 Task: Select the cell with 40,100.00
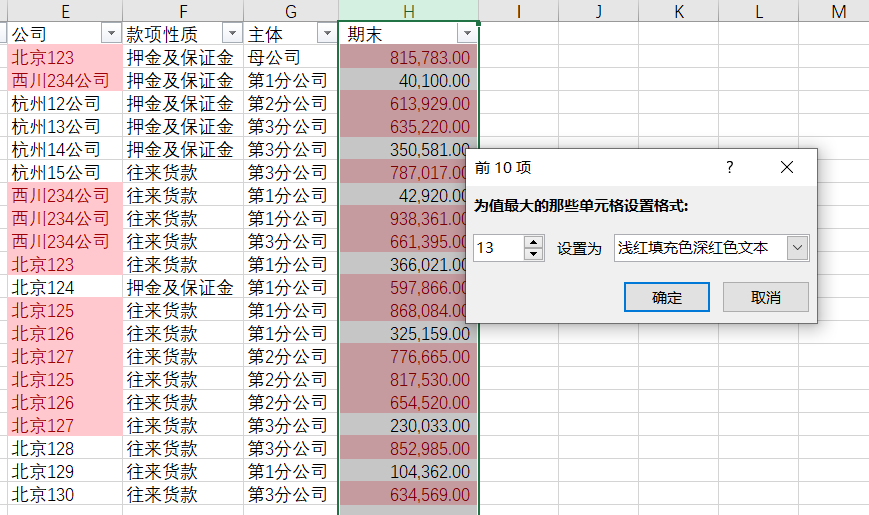coord(408,80)
